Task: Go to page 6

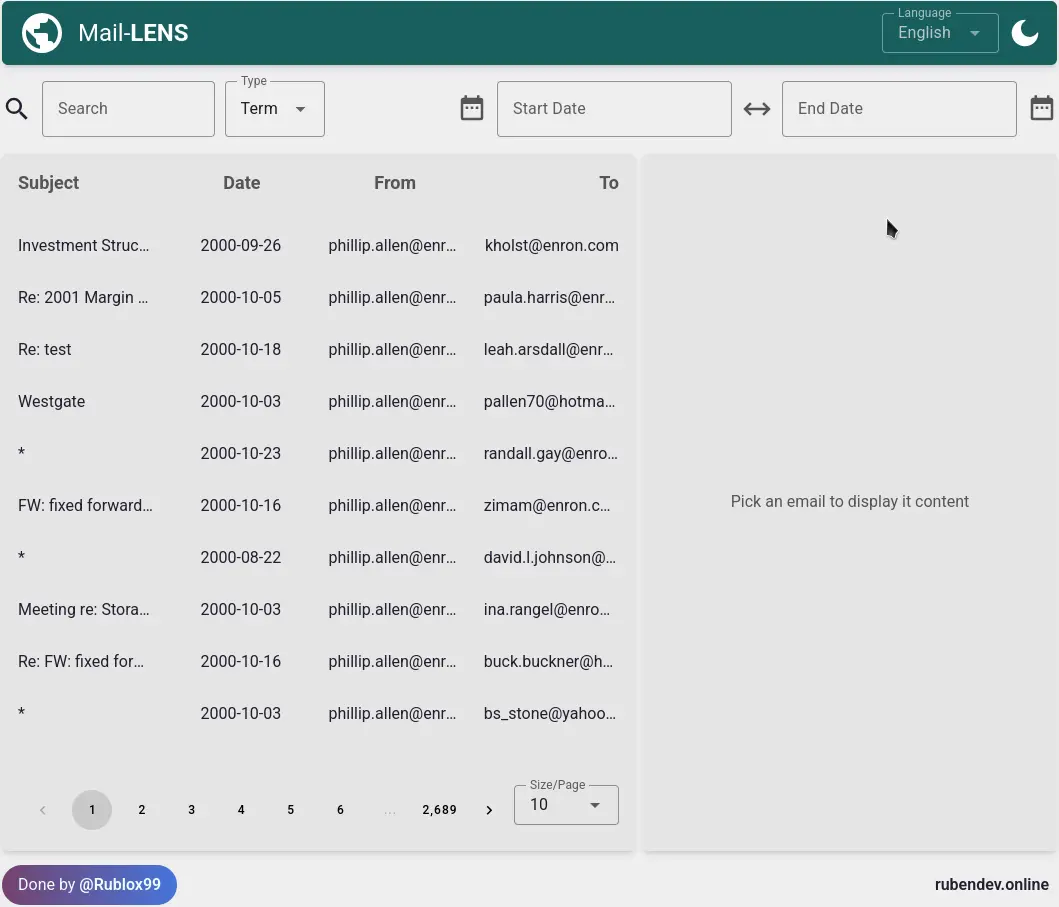Action: pyautogui.click(x=340, y=810)
